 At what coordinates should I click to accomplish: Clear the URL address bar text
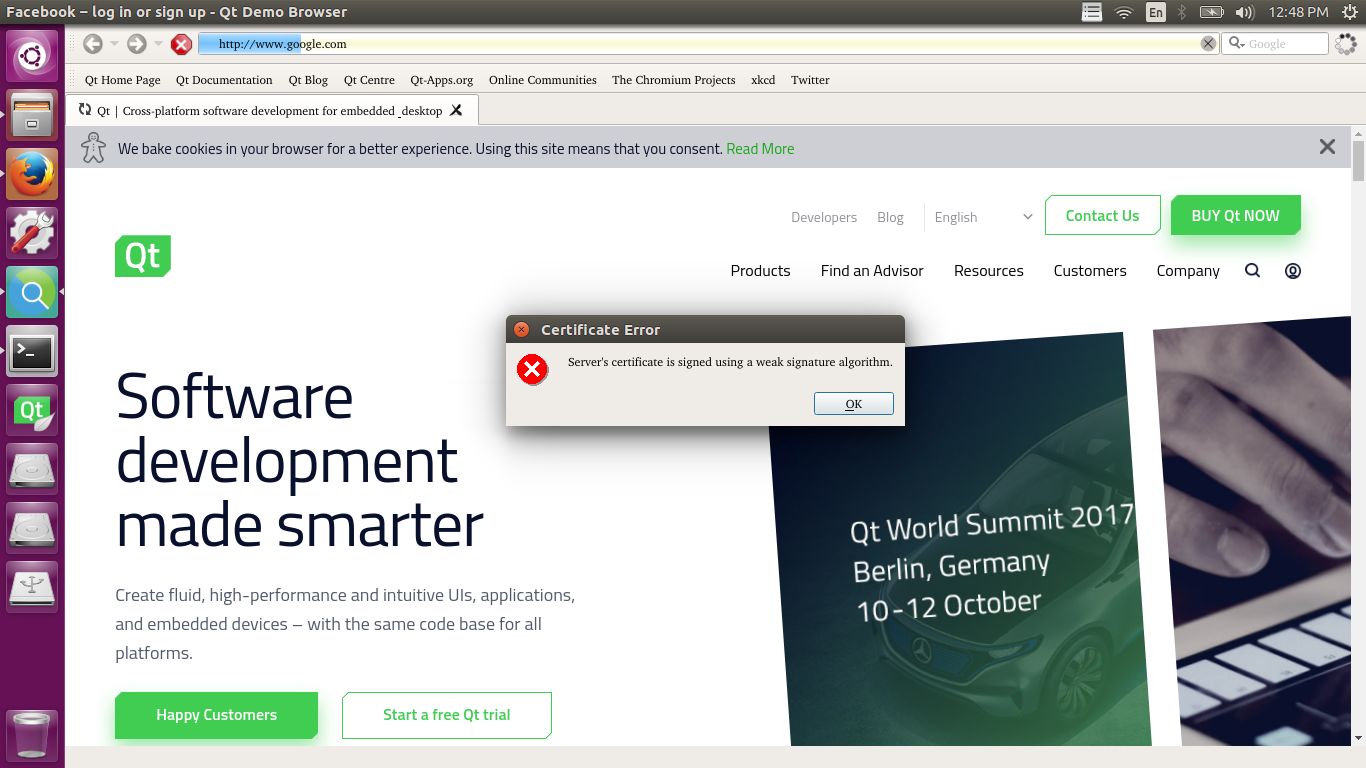click(1208, 44)
